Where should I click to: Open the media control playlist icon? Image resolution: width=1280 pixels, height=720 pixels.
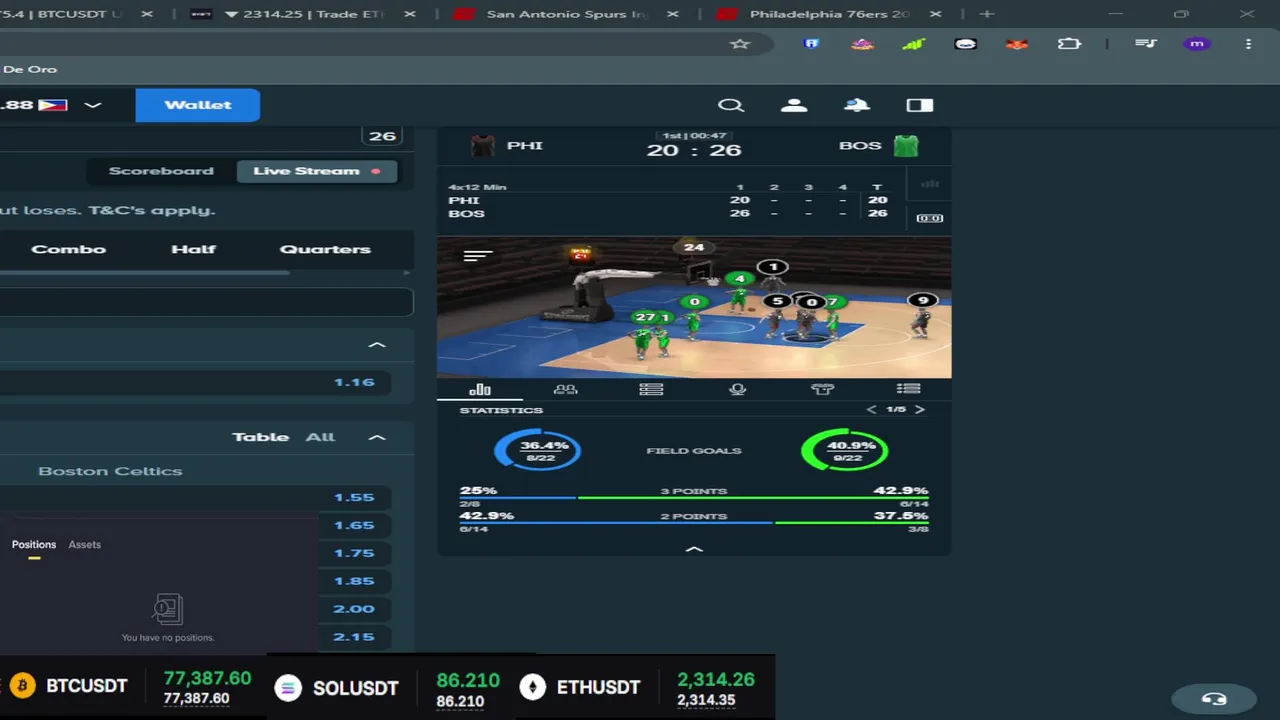[x=1146, y=44]
